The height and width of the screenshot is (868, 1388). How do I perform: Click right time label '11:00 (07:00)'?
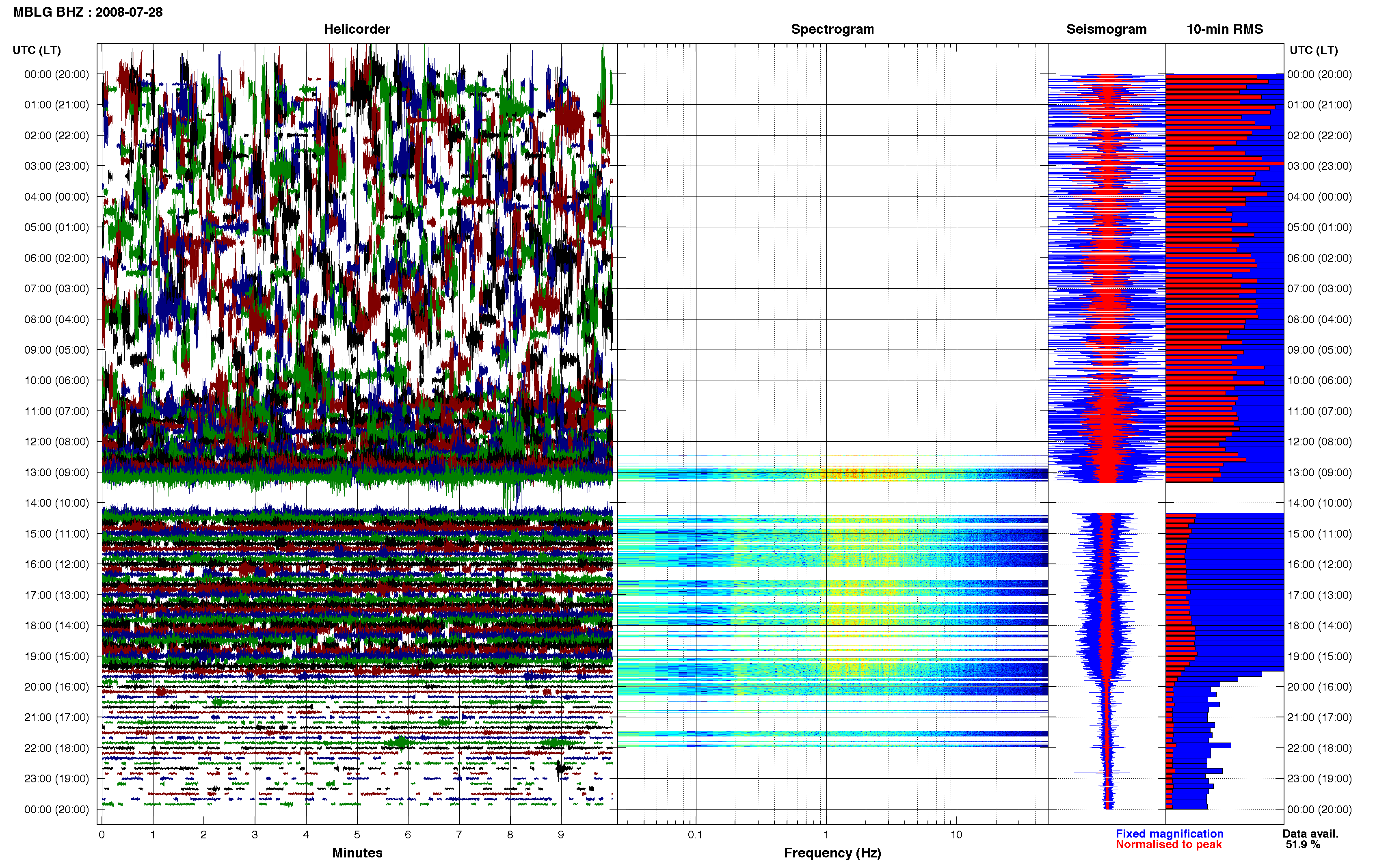(1319, 412)
